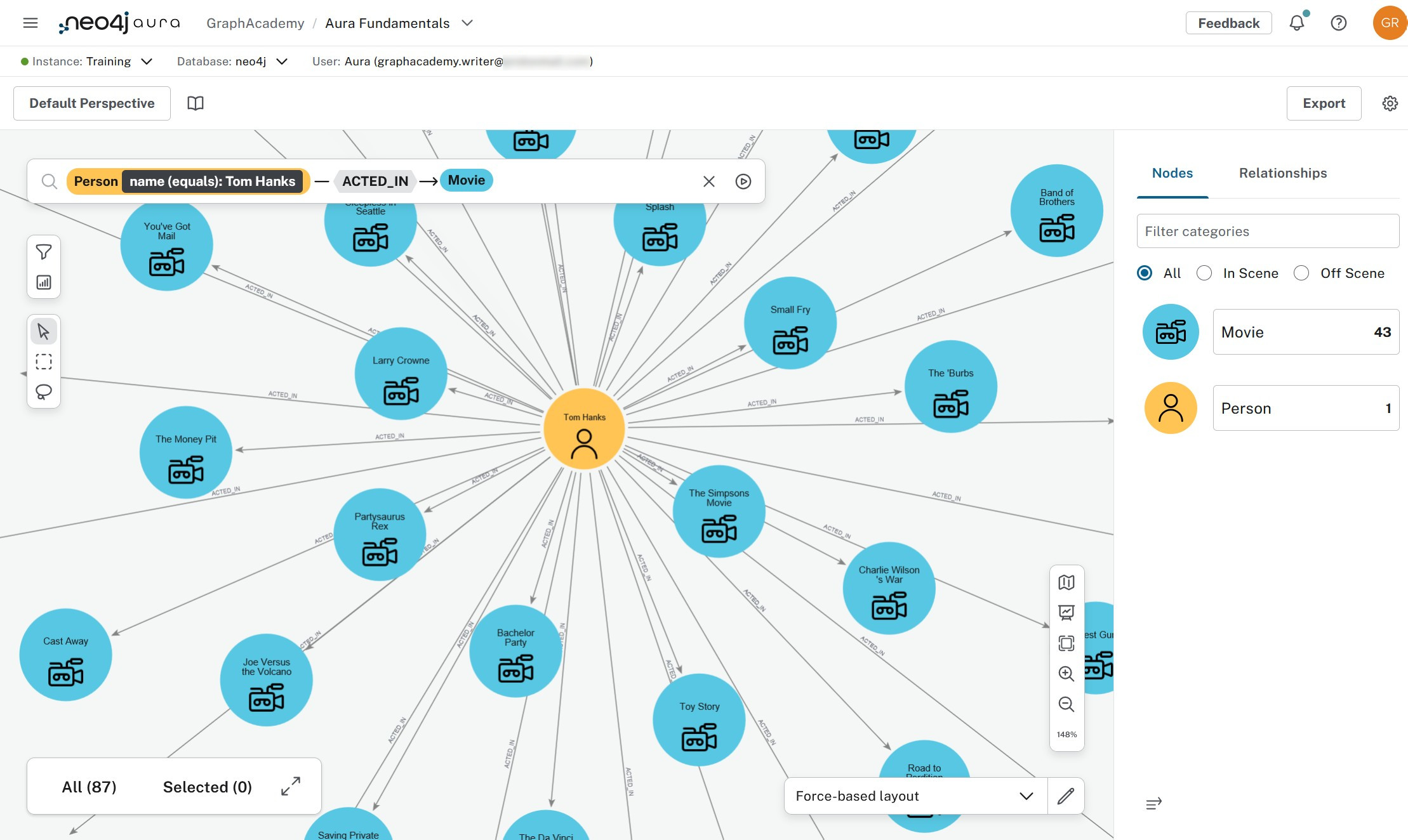Open the hamburger navigation menu

pos(30,23)
